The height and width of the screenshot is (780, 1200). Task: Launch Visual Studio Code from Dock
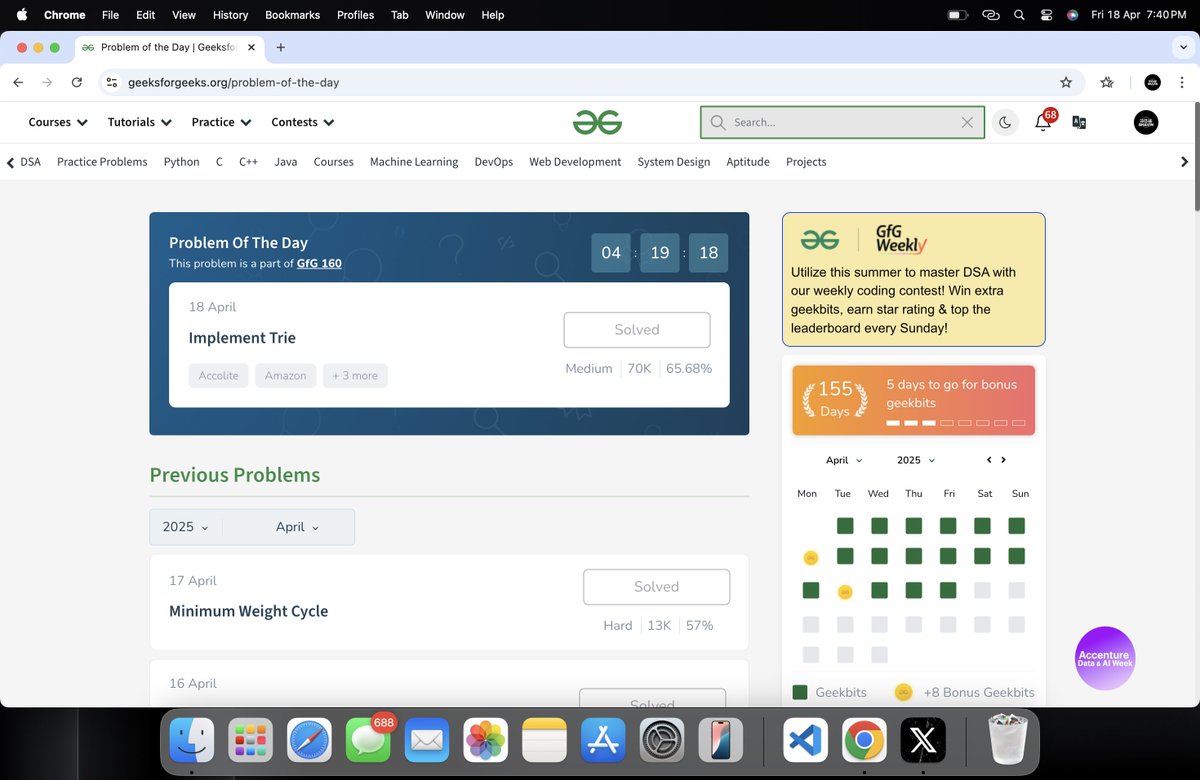click(x=804, y=741)
